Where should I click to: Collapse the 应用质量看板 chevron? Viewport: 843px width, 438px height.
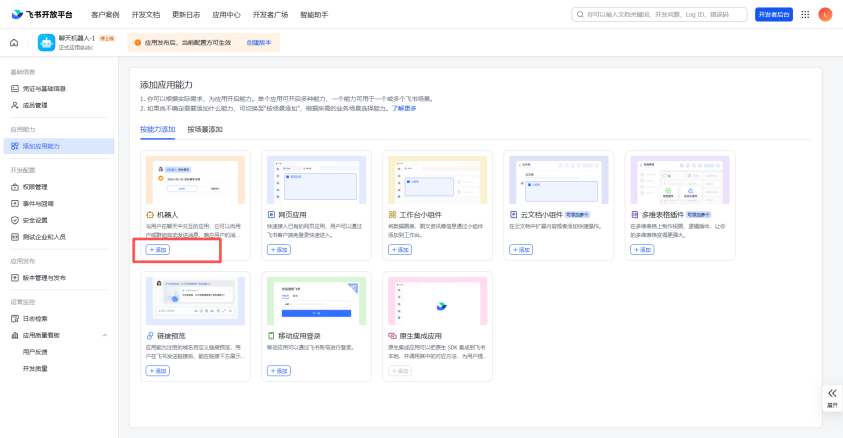(x=105, y=335)
